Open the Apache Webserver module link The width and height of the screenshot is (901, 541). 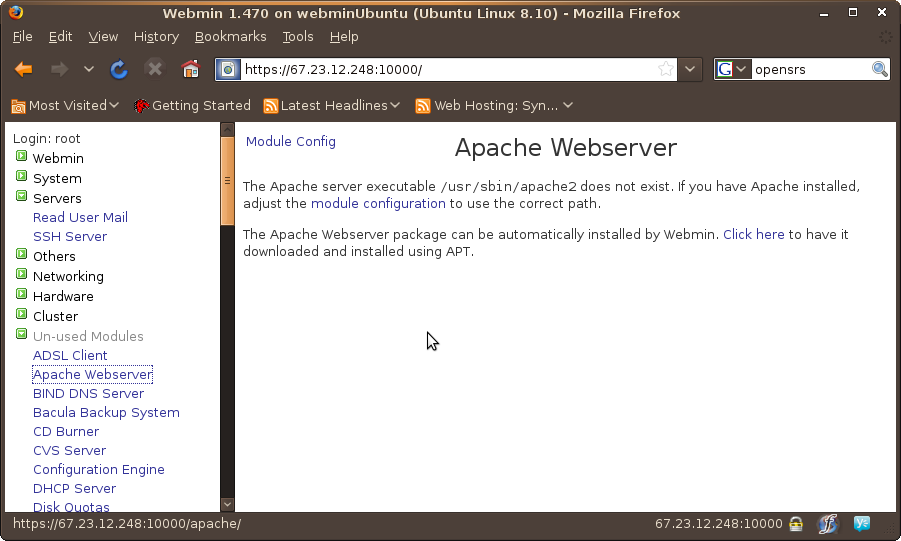tap(93, 374)
